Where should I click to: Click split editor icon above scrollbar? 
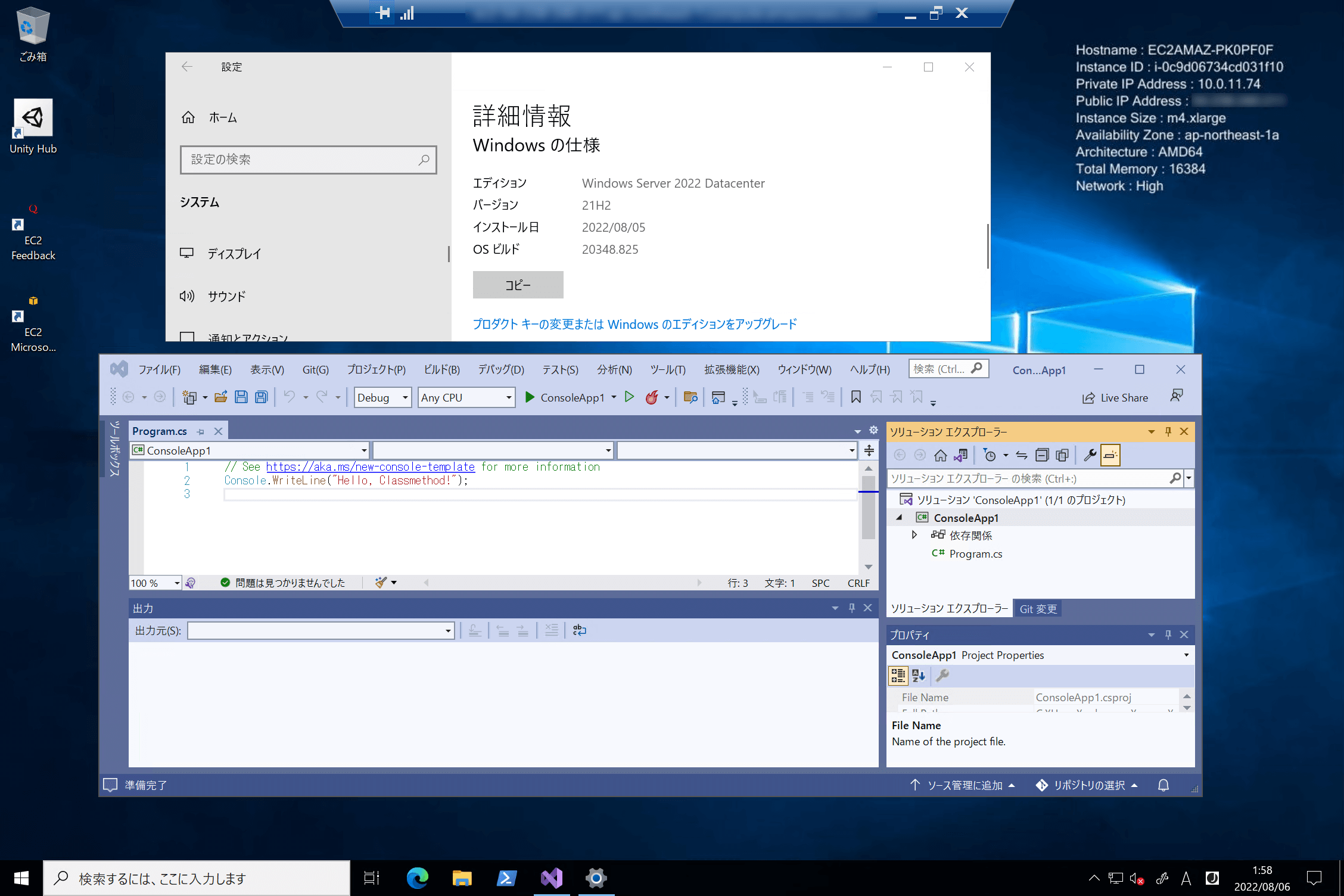869,450
